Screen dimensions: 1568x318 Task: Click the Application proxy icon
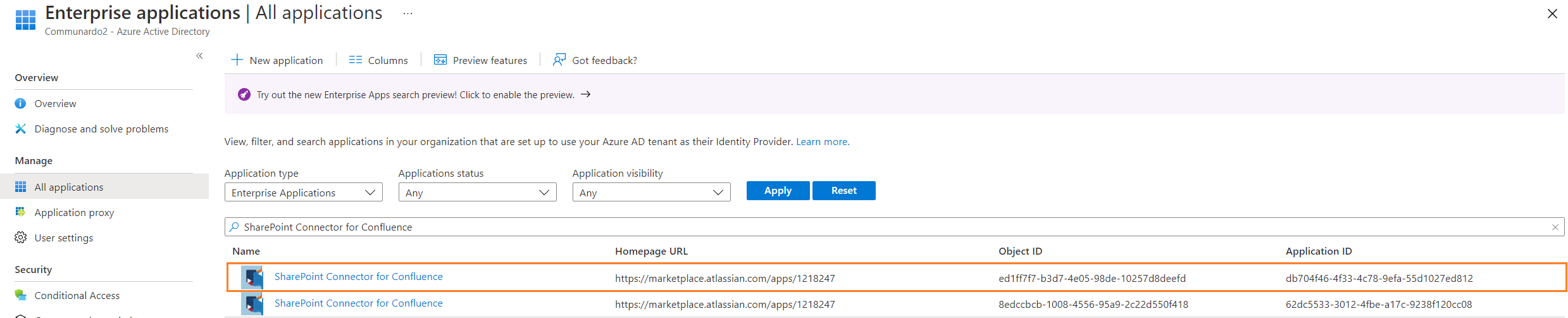pos(20,212)
